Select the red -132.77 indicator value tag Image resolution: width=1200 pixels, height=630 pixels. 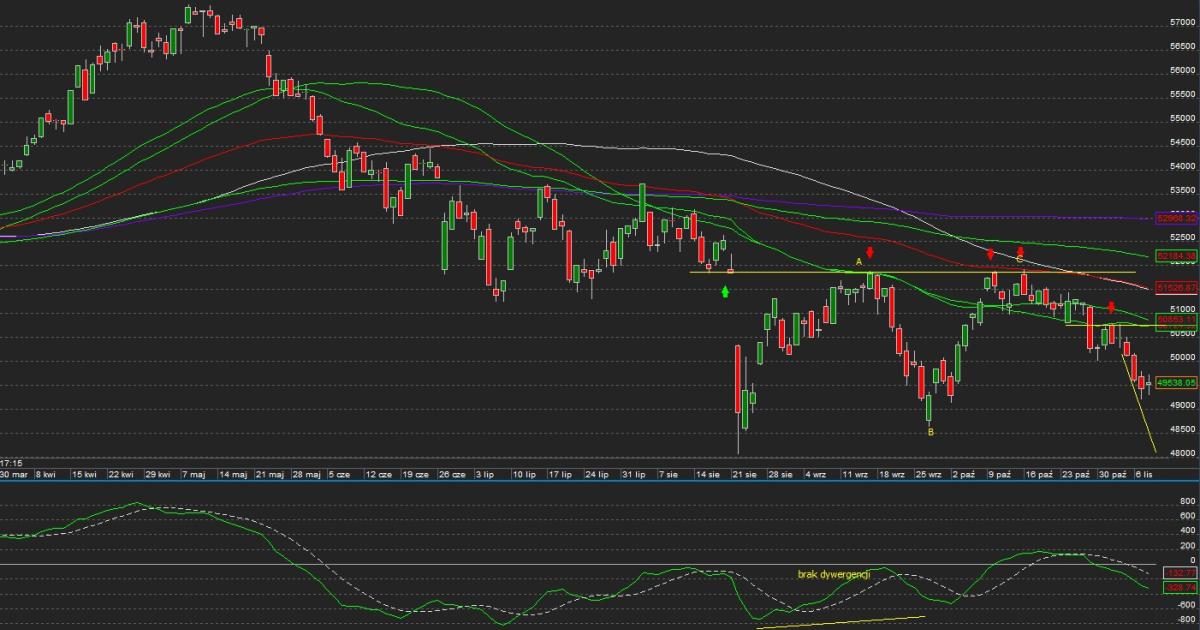[1180, 572]
